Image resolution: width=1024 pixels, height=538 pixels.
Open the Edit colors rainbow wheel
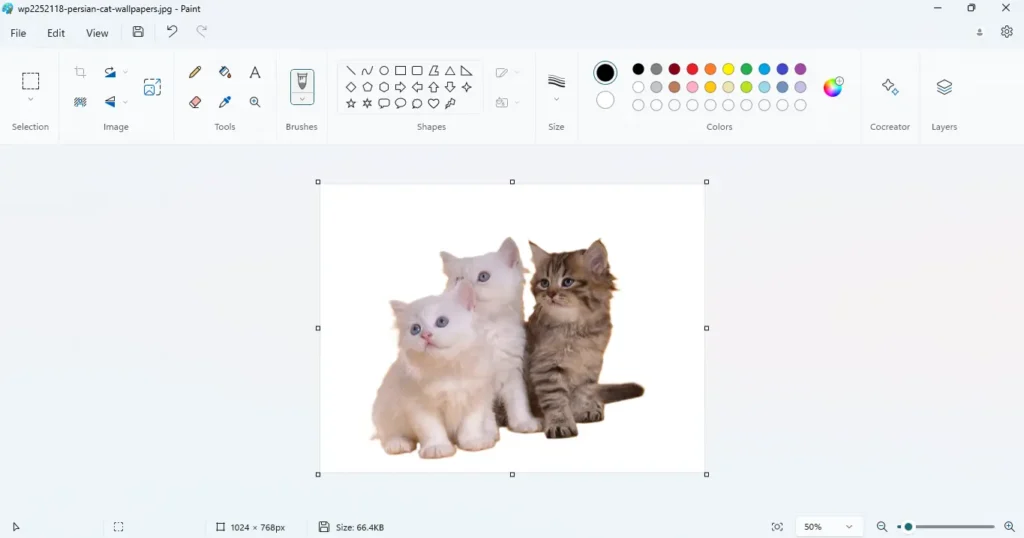tap(833, 87)
